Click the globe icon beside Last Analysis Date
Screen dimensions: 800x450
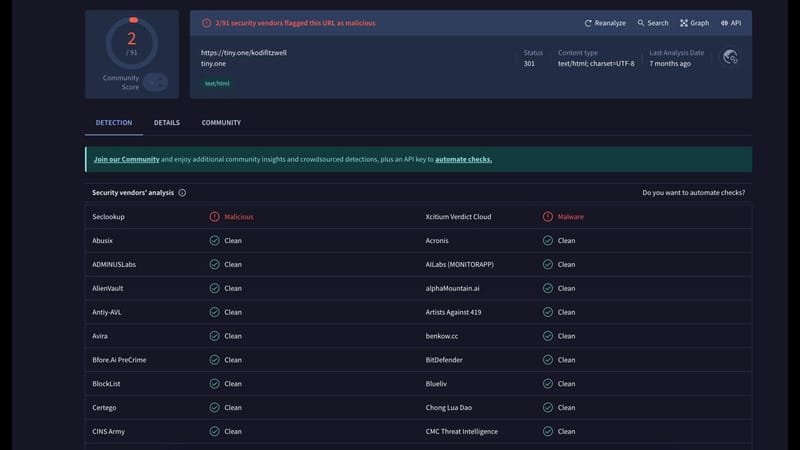point(730,57)
